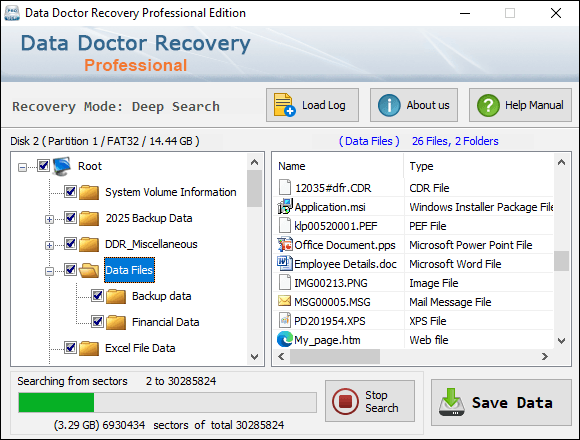Toggle the System Volume Information checkbox
This screenshot has width=580, height=440.
tap(70, 192)
